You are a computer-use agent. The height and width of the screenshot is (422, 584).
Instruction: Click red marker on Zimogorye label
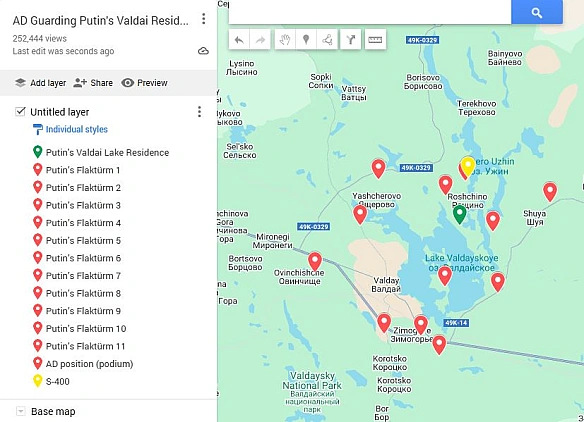click(421, 324)
